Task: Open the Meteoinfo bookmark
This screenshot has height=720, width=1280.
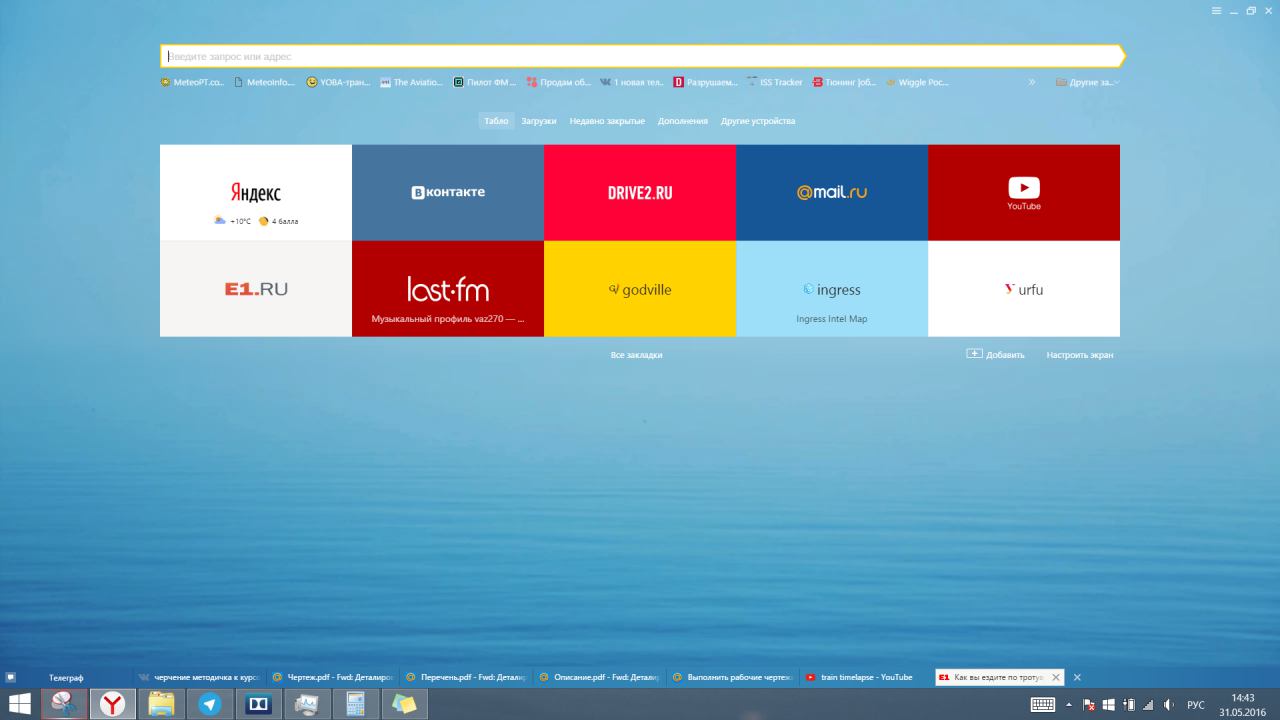Action: coord(265,82)
